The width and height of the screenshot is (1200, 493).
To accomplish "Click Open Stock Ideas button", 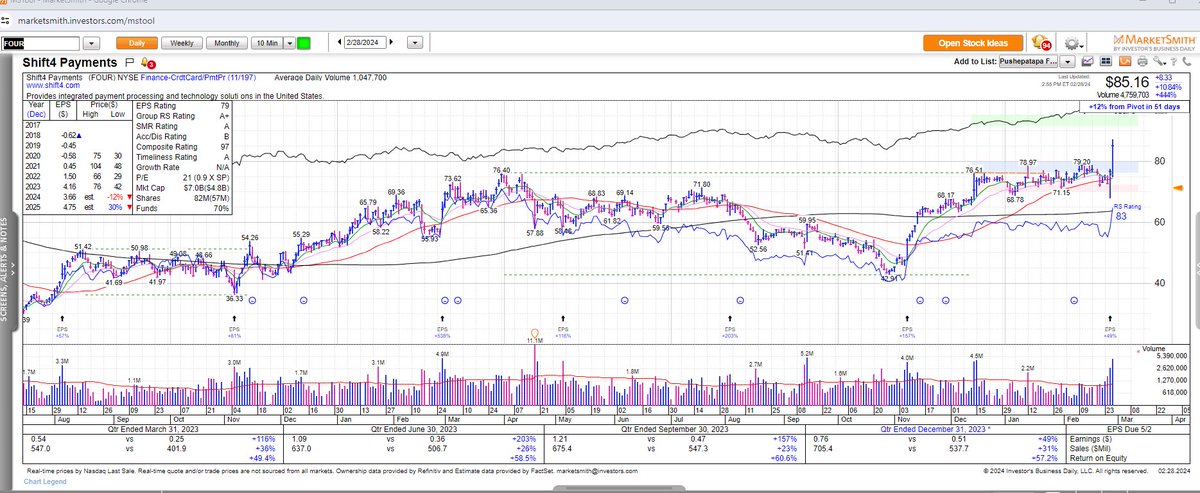I will pos(974,44).
